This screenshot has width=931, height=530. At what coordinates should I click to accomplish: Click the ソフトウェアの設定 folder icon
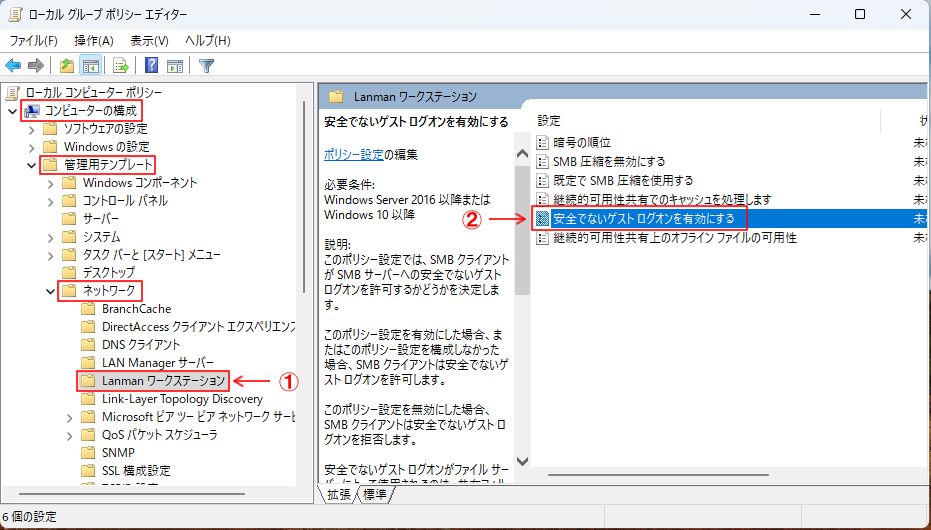click(x=50, y=129)
